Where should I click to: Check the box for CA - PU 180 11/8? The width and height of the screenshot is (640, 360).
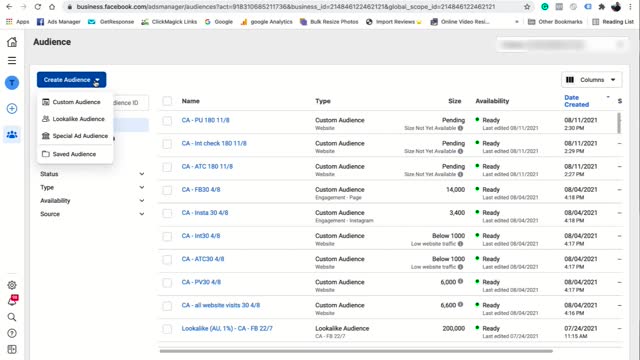(x=167, y=120)
